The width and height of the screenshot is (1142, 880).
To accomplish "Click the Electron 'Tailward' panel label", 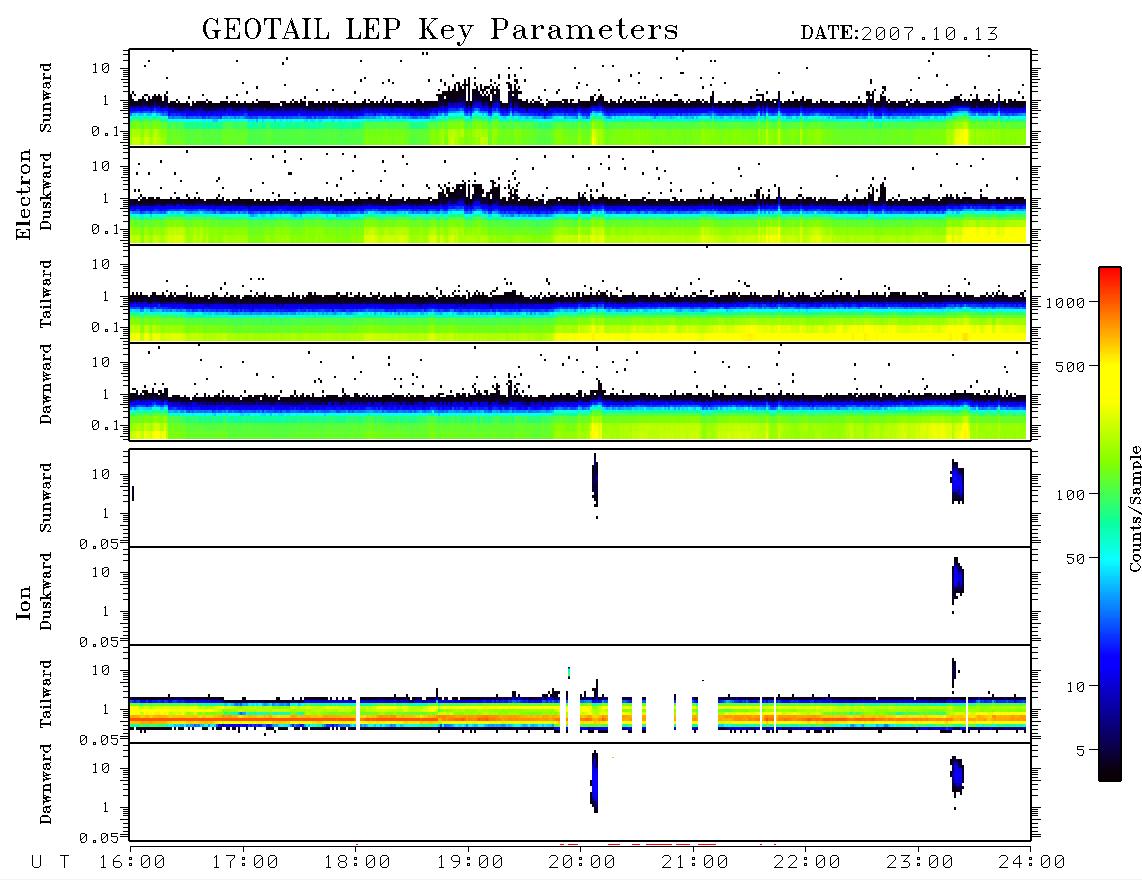I will [x=46, y=294].
